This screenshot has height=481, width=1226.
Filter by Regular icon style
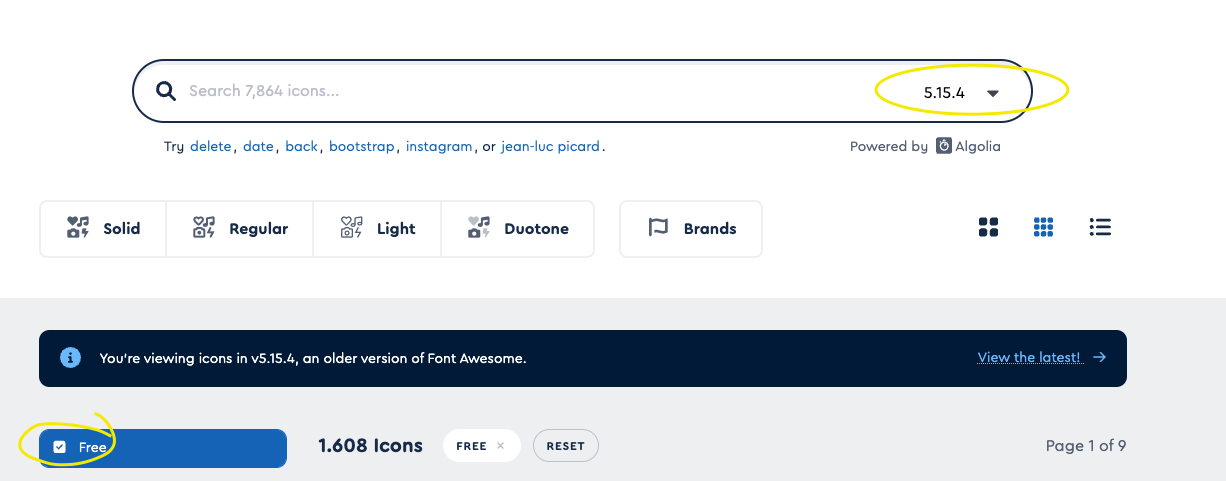click(240, 229)
